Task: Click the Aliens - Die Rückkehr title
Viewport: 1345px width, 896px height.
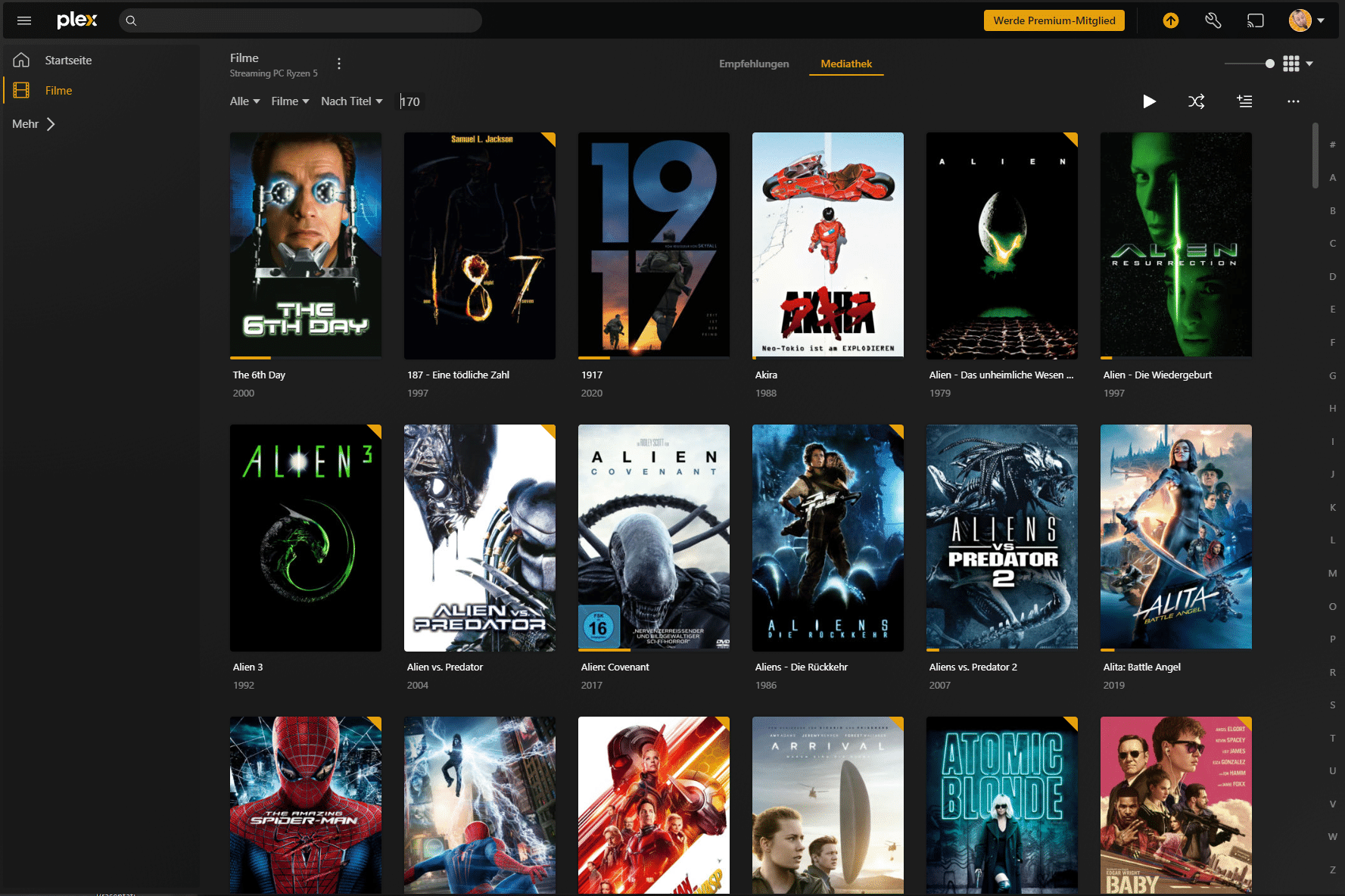Action: (801, 667)
